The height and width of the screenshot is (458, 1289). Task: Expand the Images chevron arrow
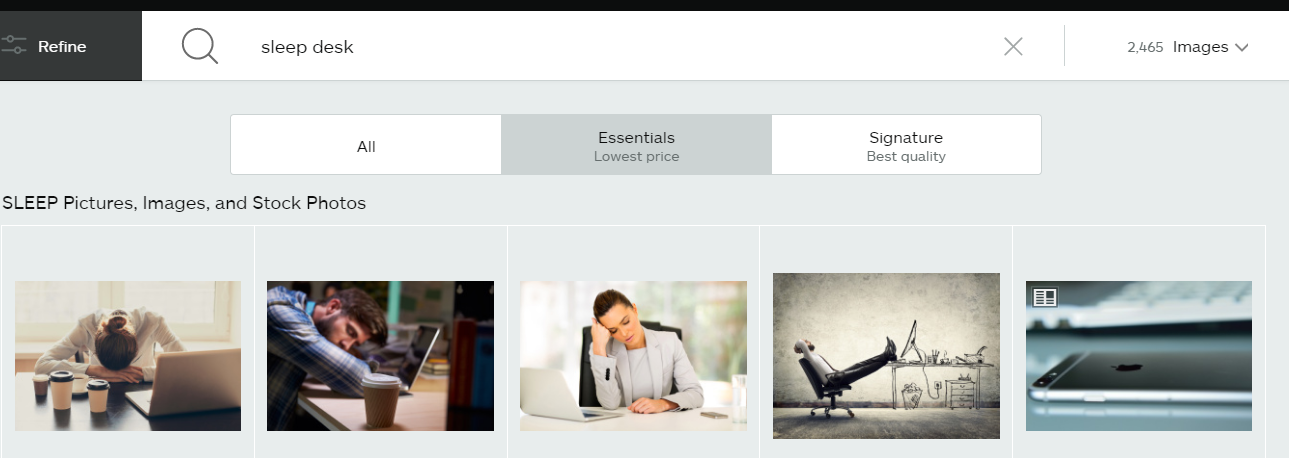pos(1242,47)
